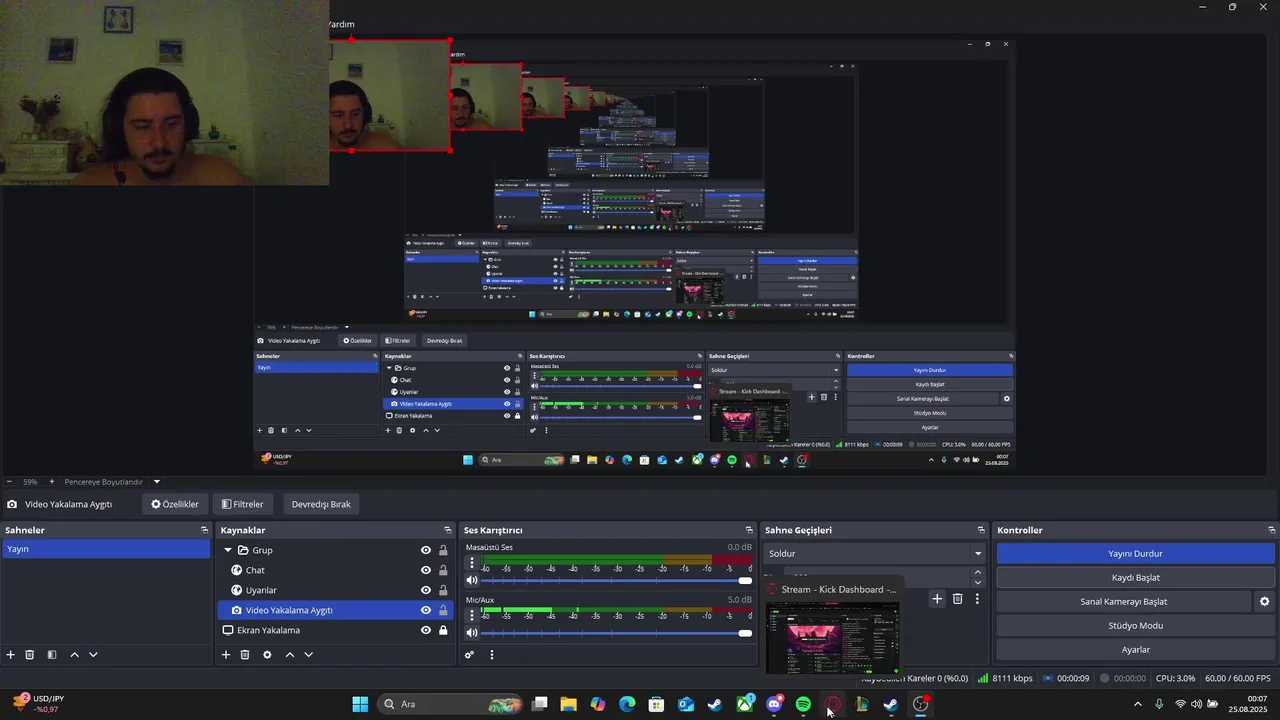This screenshot has width=1280, height=720.
Task: Select the Yayın scene
Action: pos(106,549)
